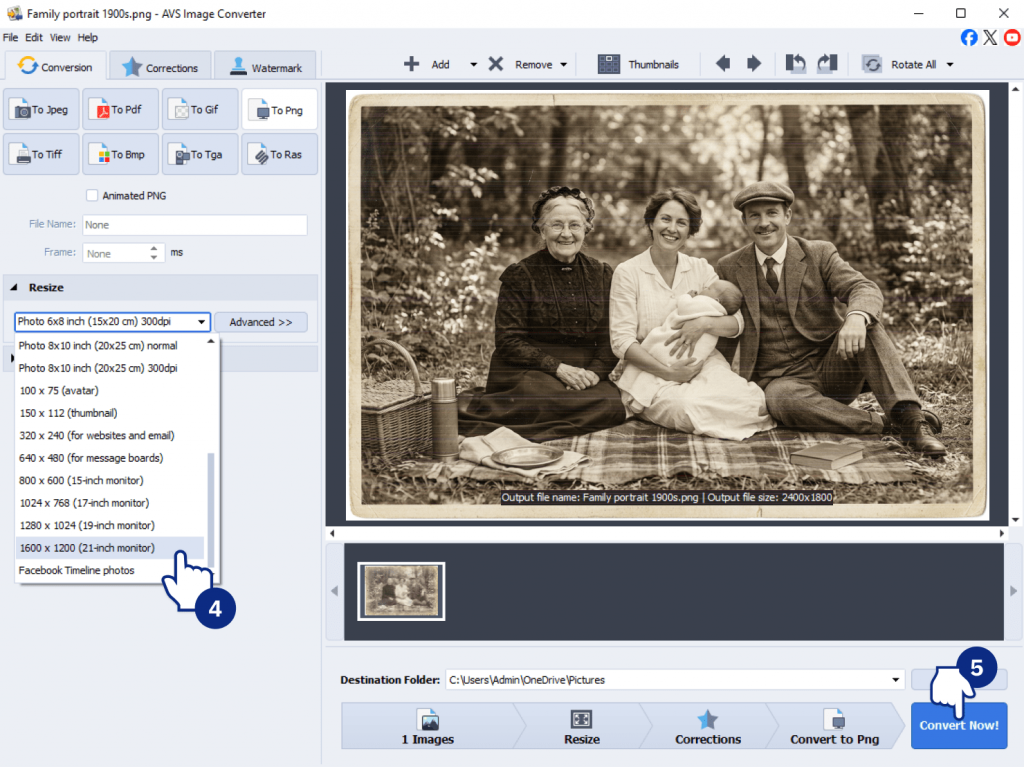Rotate image left with the toolbar icon

pos(796,64)
